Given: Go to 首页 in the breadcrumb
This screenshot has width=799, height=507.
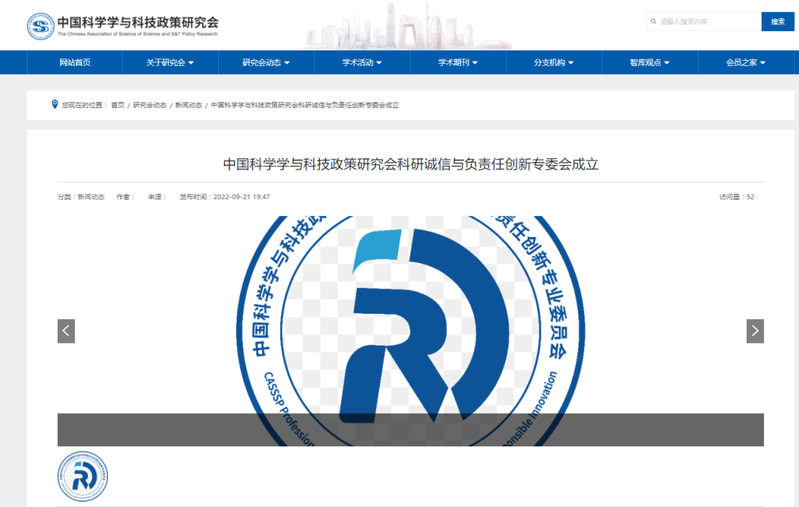Looking at the screenshot, I should [118, 105].
